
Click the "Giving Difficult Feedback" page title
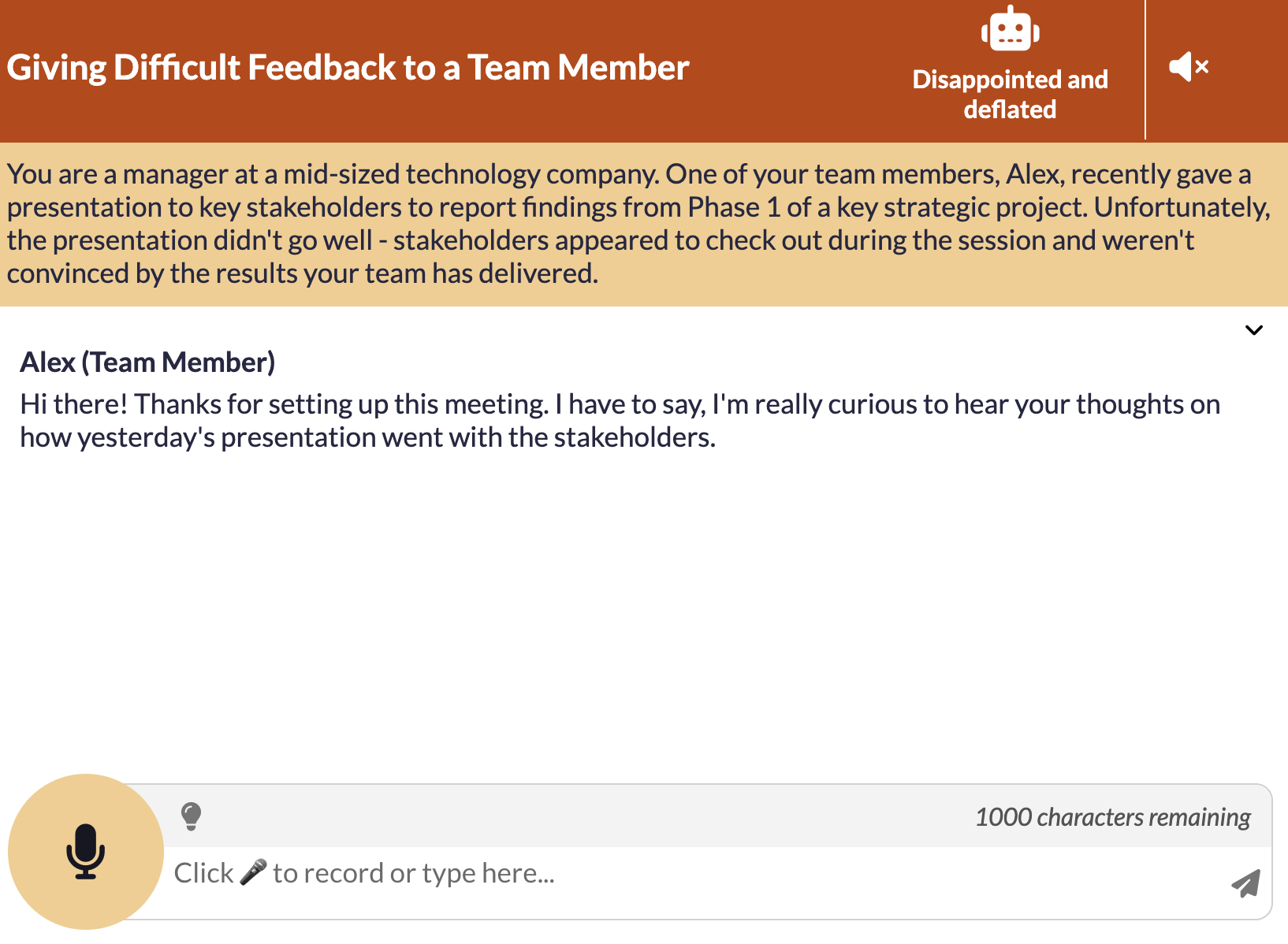pos(348,68)
